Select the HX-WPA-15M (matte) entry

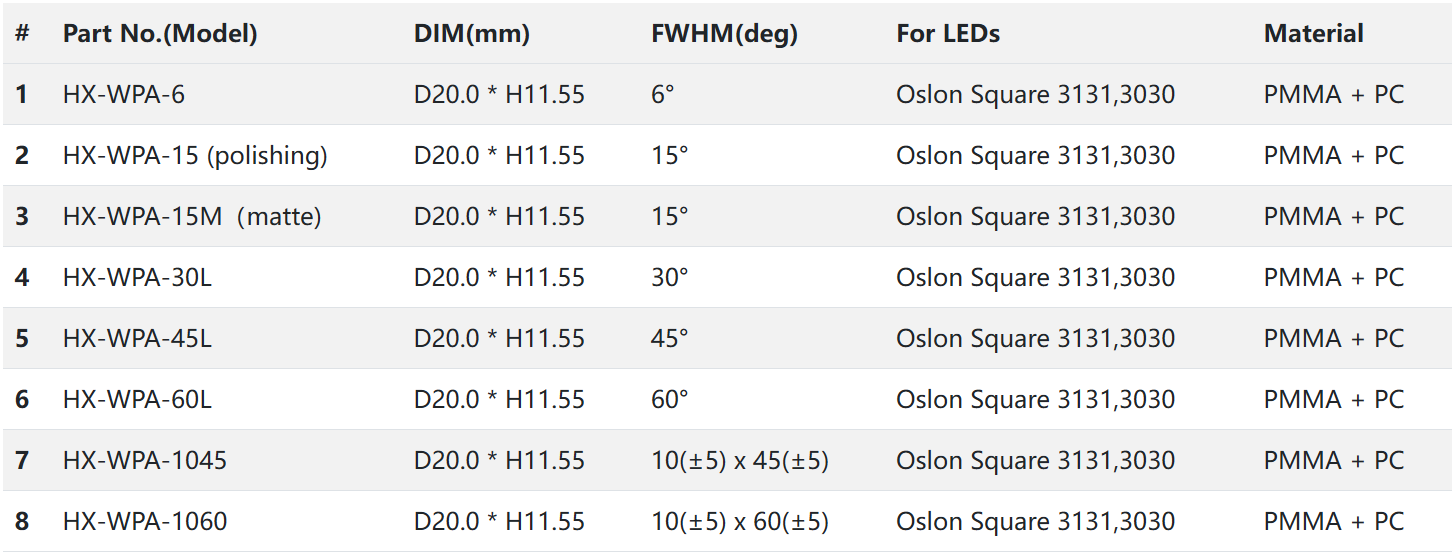click(192, 217)
